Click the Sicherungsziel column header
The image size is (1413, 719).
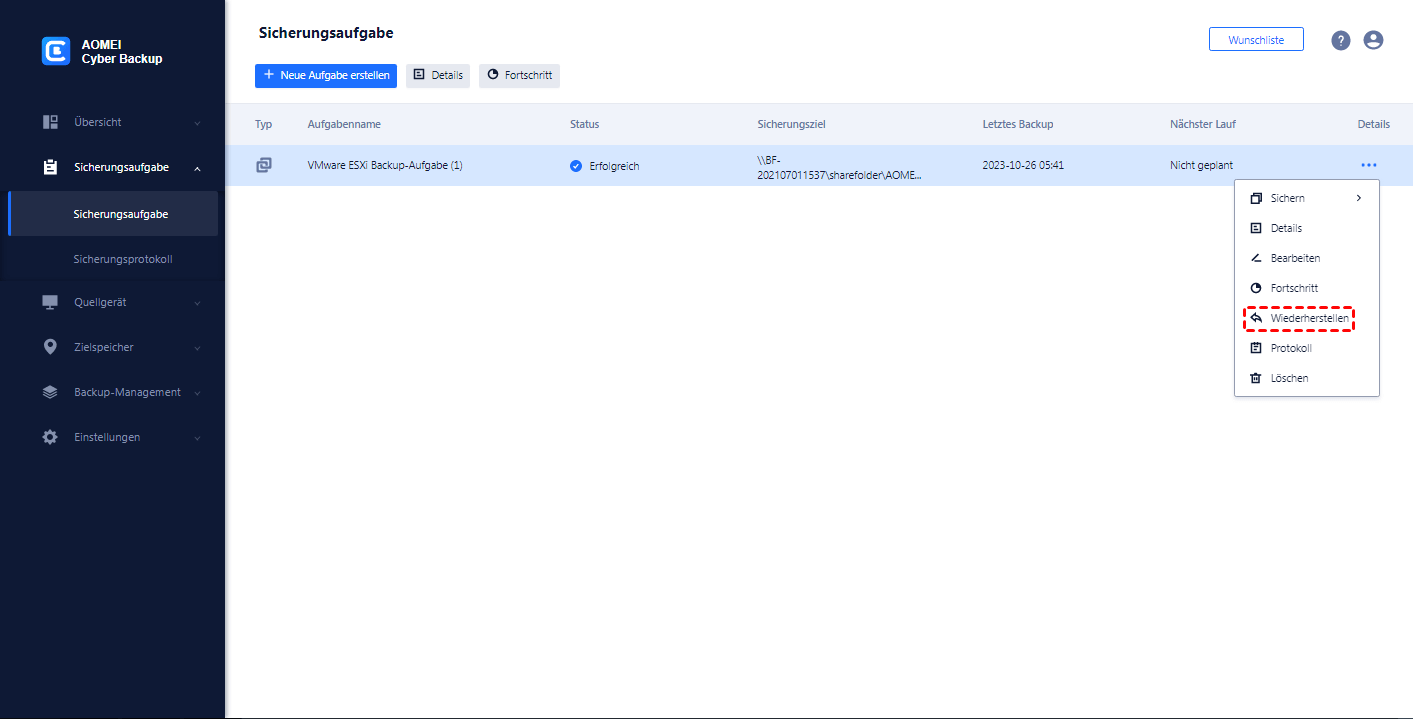click(x=791, y=124)
